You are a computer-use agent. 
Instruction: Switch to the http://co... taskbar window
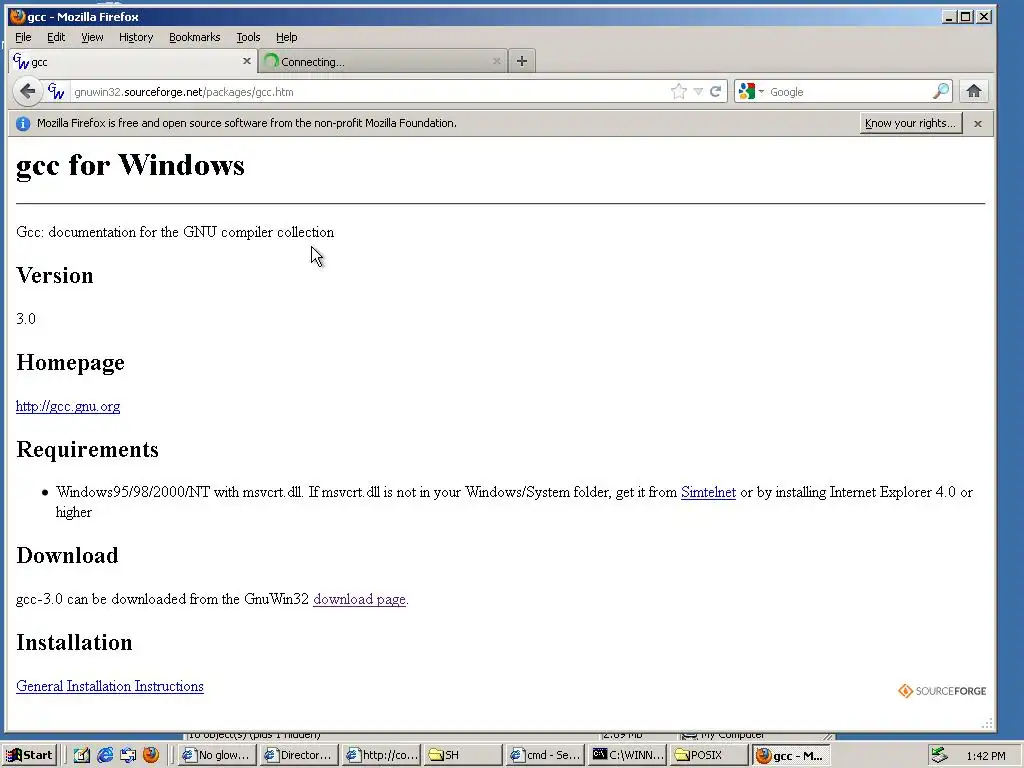381,755
